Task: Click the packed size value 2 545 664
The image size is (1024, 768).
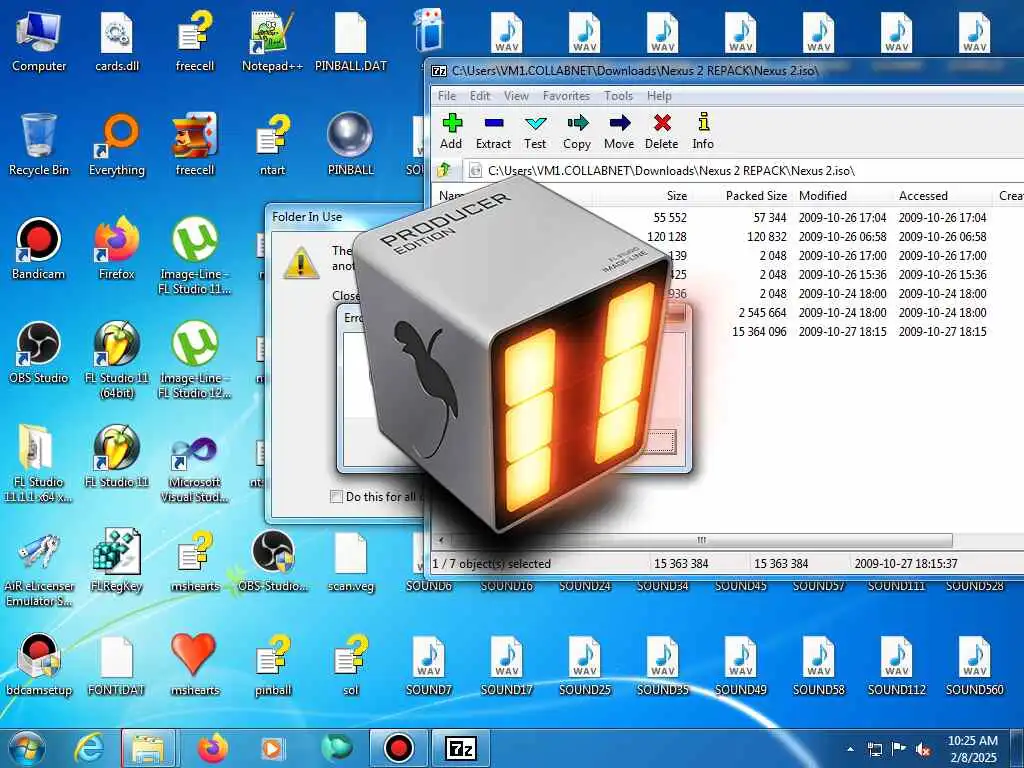Action: coord(762,312)
